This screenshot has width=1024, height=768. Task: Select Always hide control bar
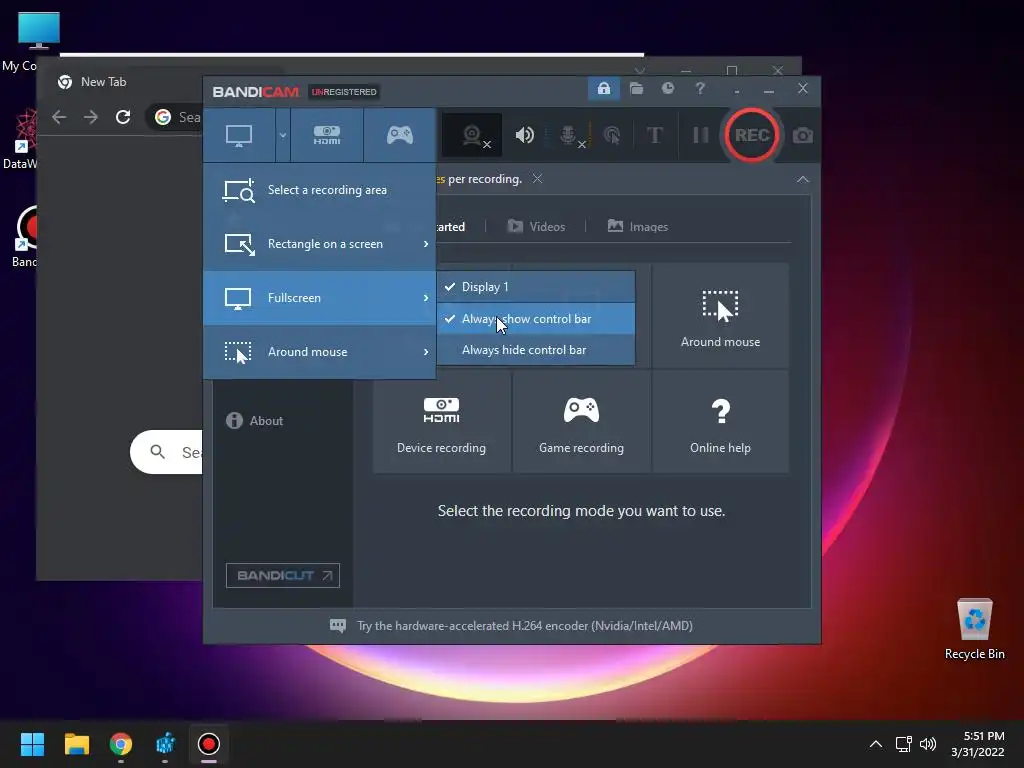click(536, 350)
